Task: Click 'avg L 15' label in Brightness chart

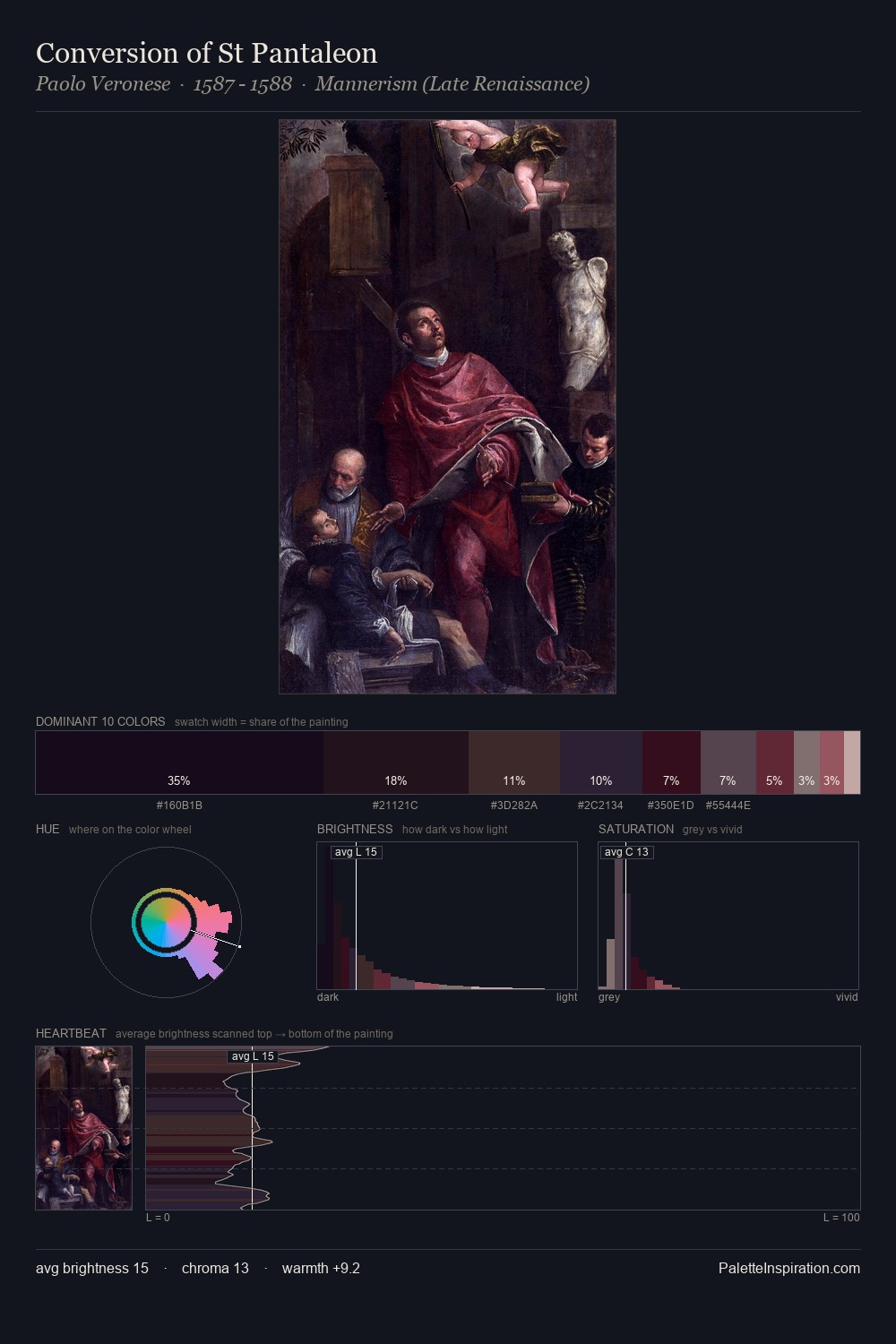Action: 357,852
